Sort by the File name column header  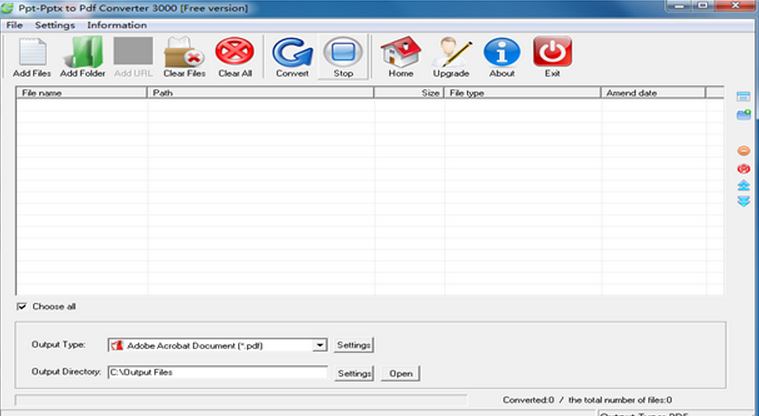coord(81,92)
